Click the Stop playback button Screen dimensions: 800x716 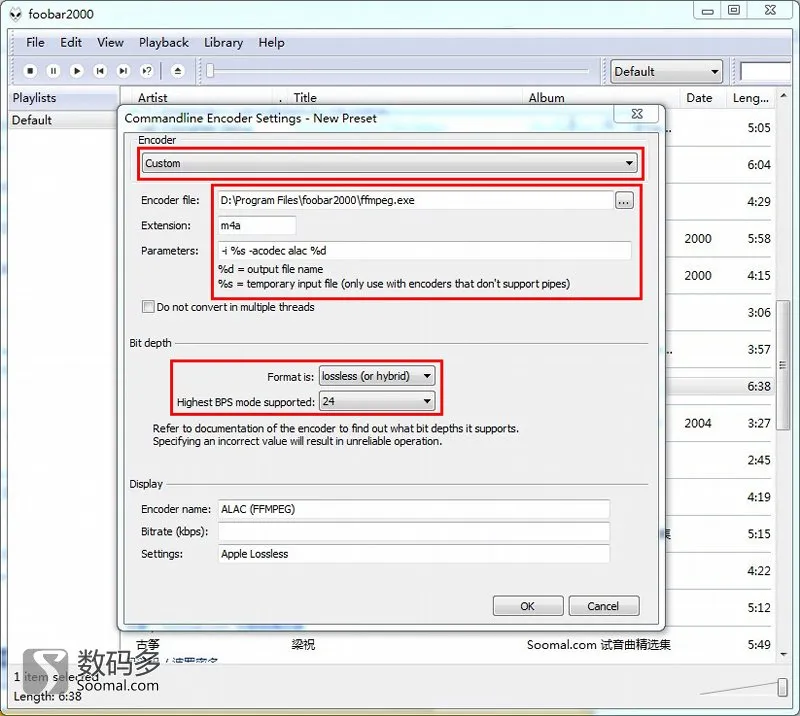point(30,71)
